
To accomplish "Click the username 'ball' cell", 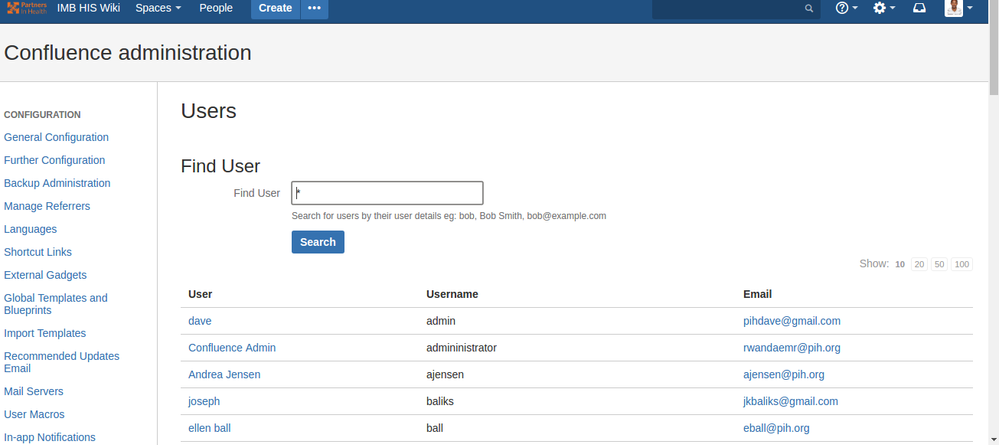I will pyautogui.click(x=435, y=428).
